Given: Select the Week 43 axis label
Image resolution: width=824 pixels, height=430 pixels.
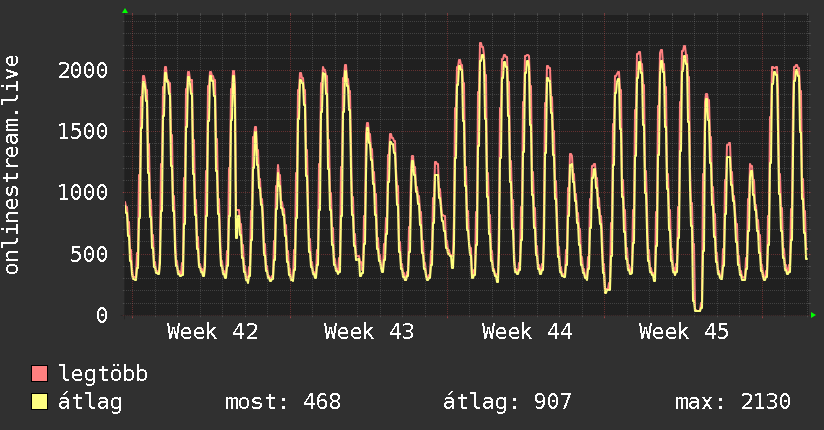Looking at the screenshot, I should [369, 332].
